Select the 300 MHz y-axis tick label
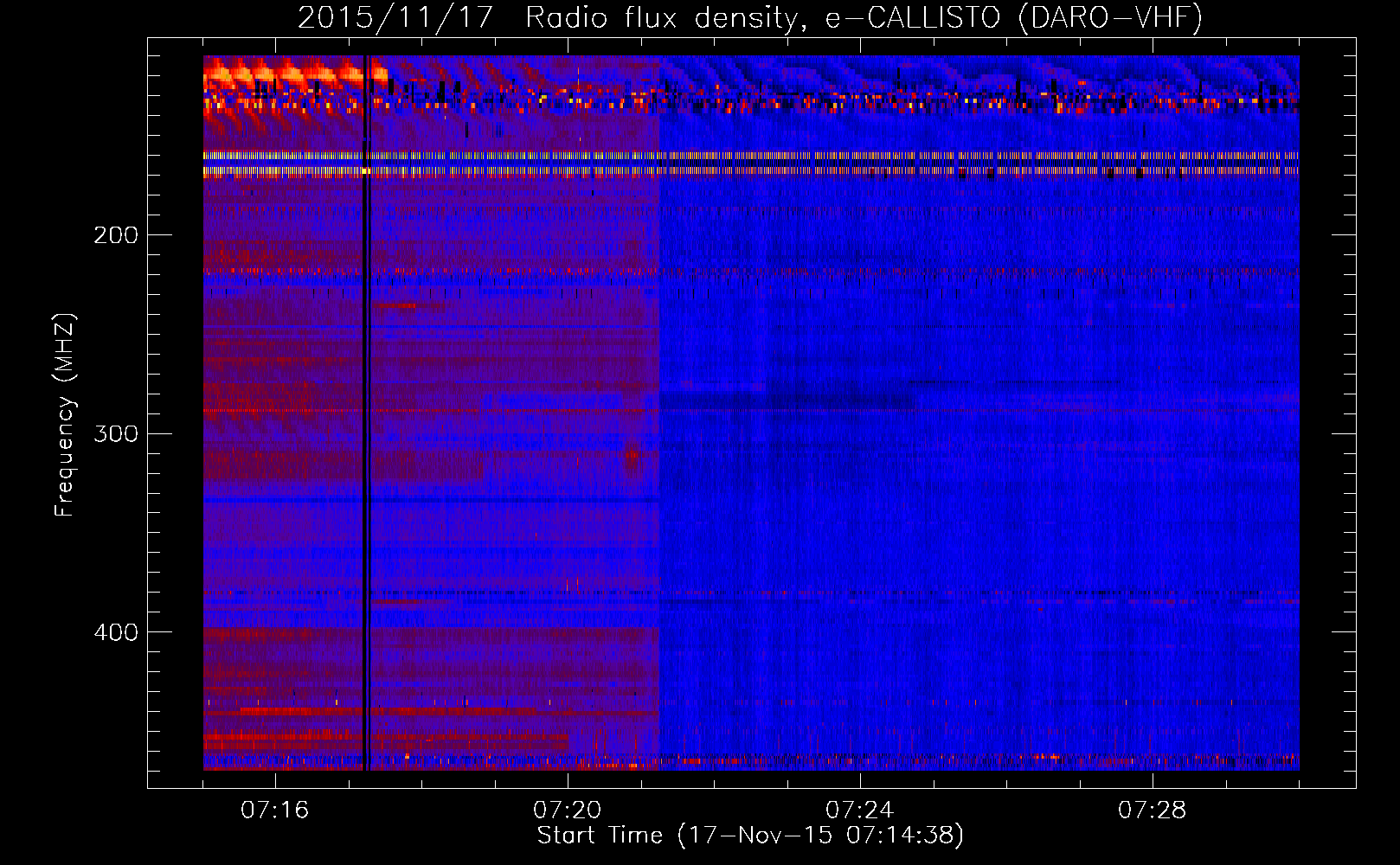 coord(116,433)
